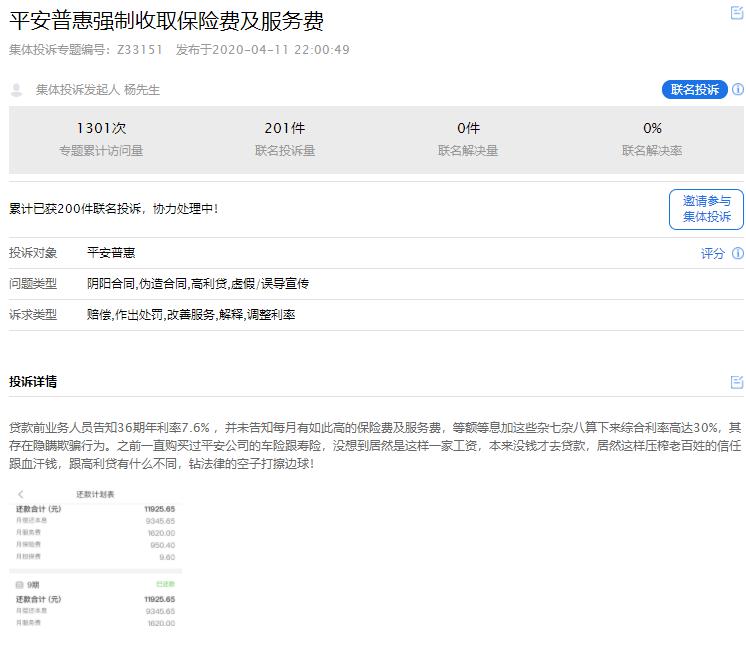The height and width of the screenshot is (662, 746).
Task: Click the 集体投诉发起人 杨先生 text
Action: tap(98, 89)
